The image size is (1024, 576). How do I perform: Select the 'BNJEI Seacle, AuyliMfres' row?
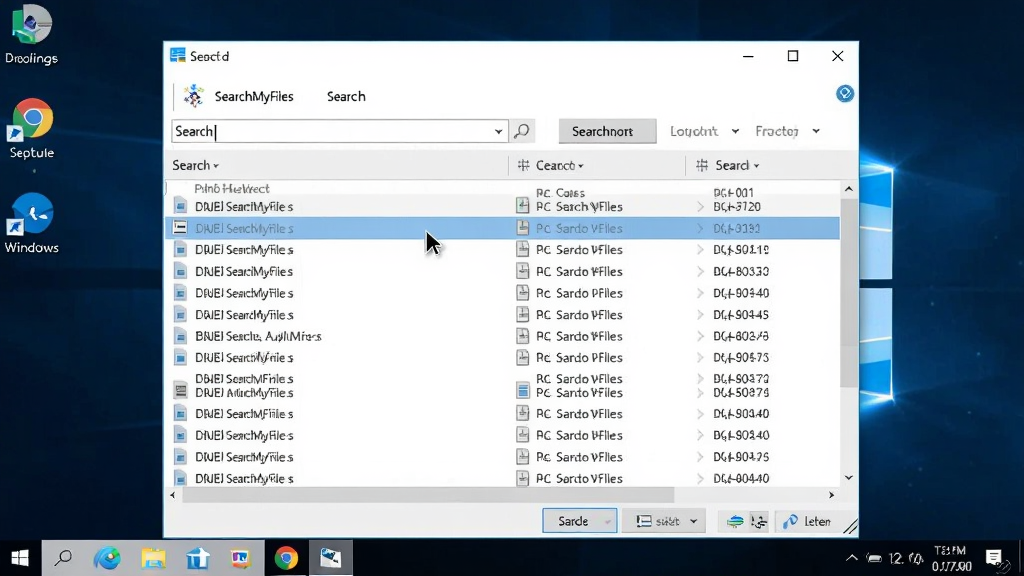click(x=502, y=336)
